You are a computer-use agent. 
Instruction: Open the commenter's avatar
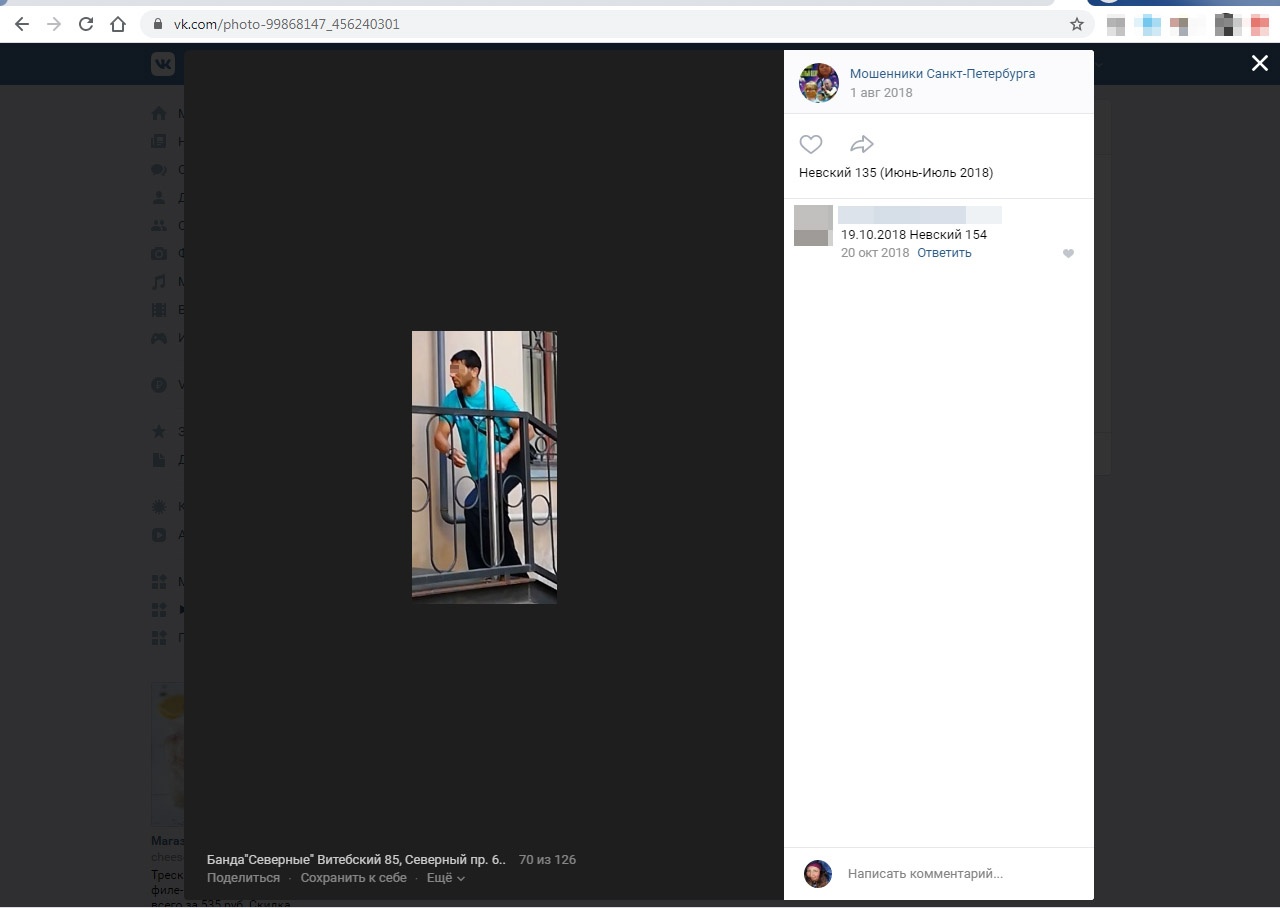813,225
